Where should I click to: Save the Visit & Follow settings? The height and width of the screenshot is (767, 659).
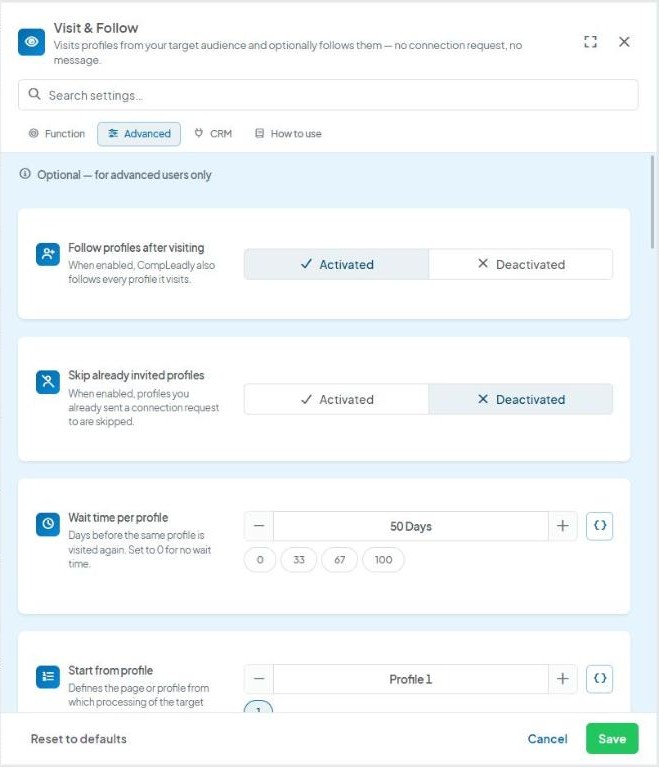612,739
